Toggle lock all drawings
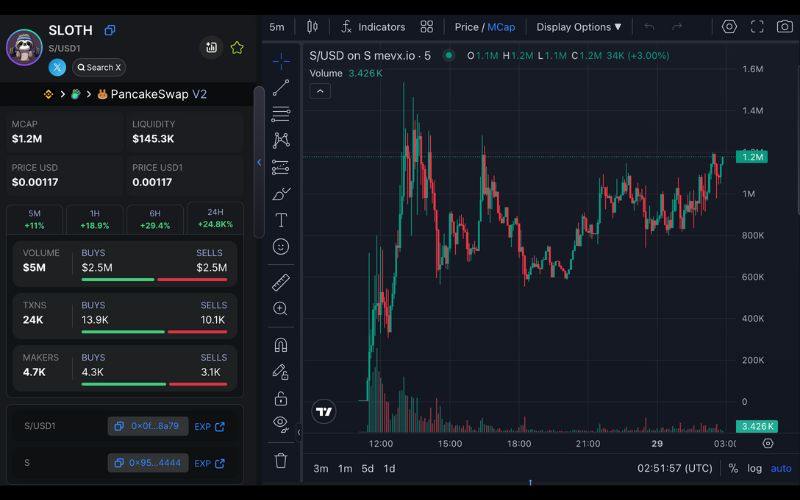 pyautogui.click(x=281, y=398)
